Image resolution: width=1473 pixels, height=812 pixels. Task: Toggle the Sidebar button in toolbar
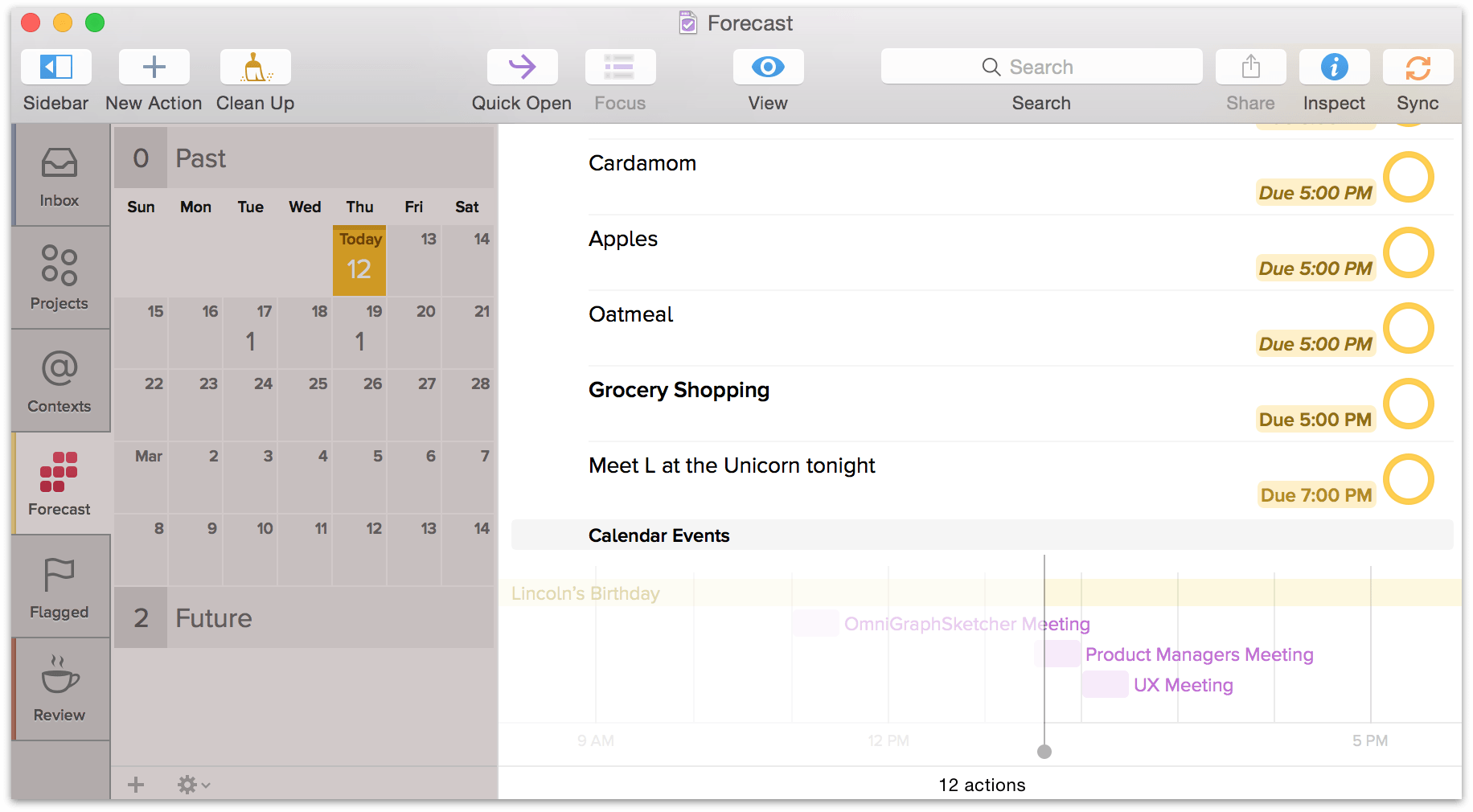(x=56, y=67)
